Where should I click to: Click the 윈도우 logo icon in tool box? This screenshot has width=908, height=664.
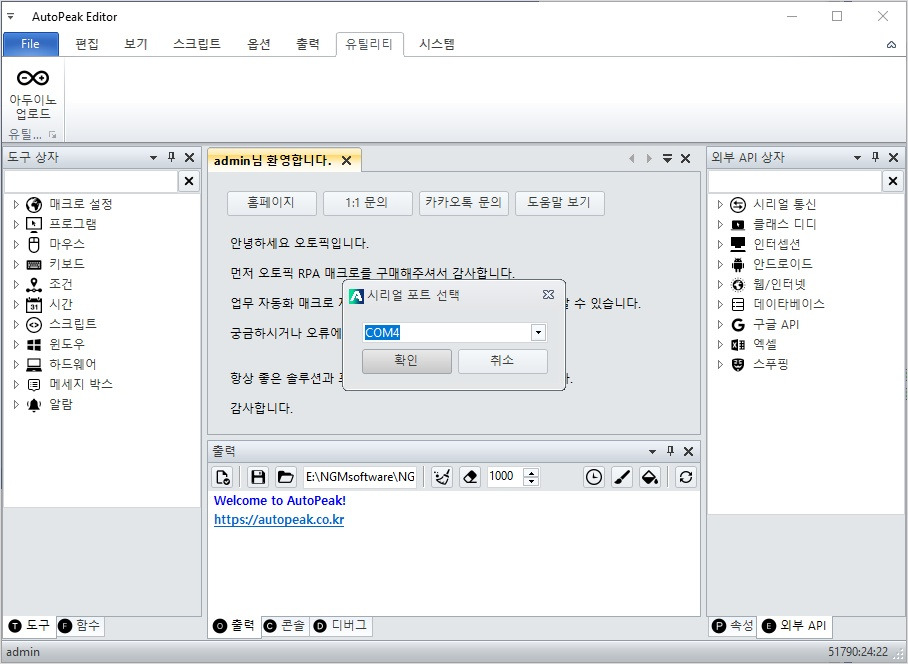pos(34,344)
